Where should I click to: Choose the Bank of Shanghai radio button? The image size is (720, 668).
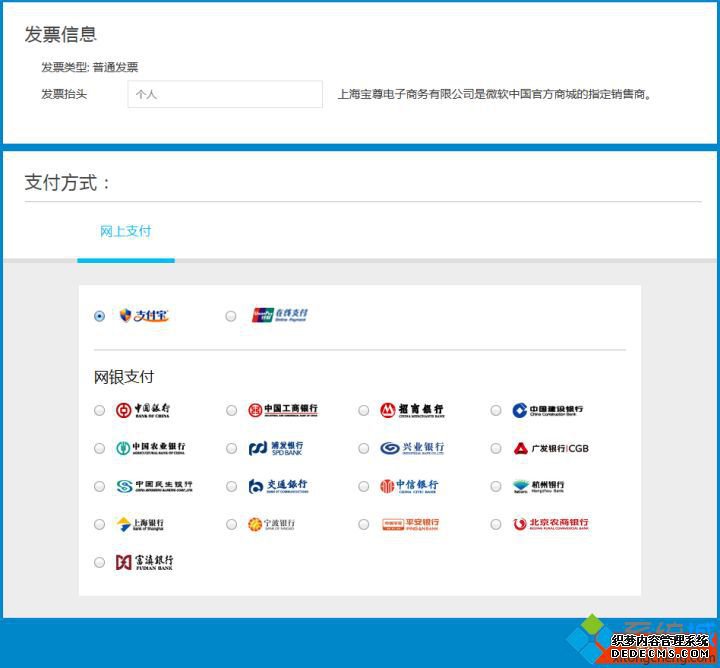point(99,524)
